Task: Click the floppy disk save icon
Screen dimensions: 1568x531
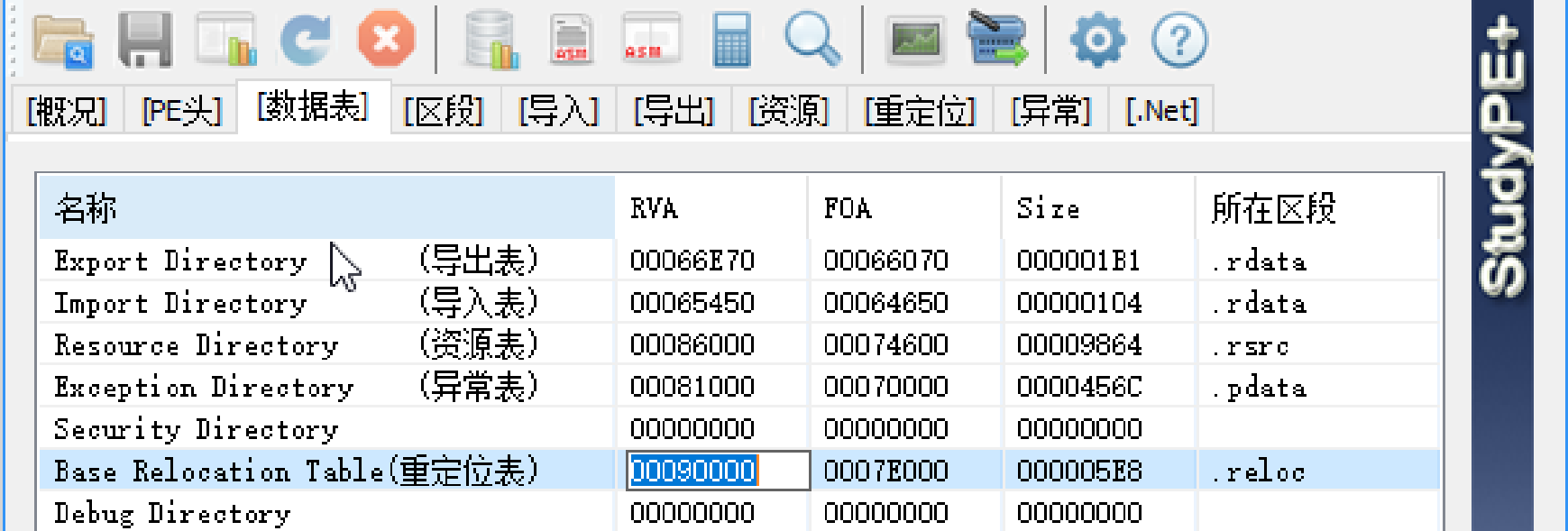Action: [145, 41]
